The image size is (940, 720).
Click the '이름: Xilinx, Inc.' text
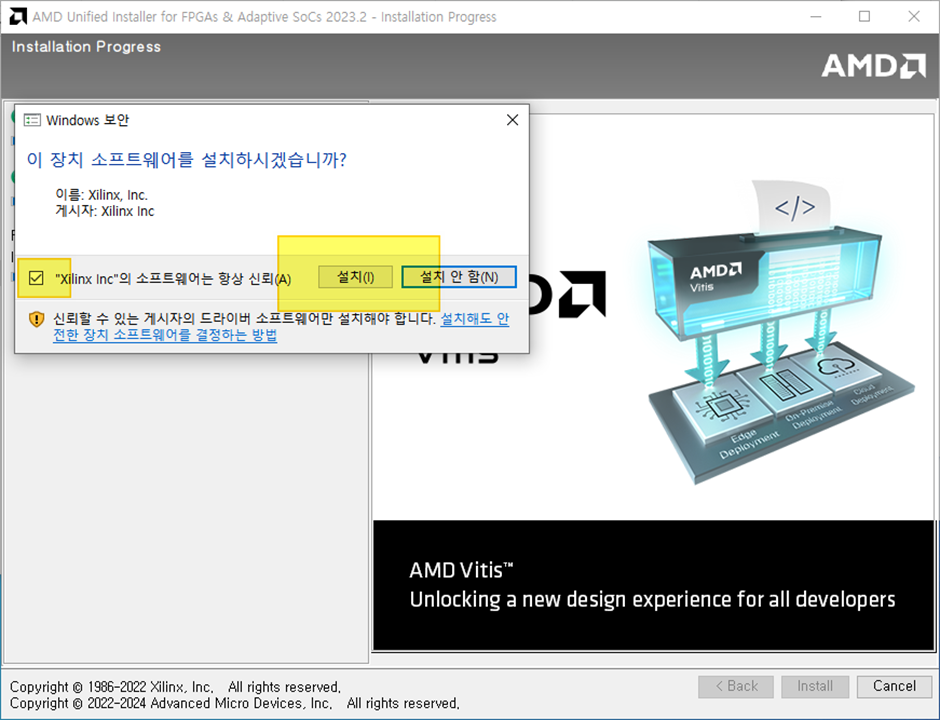point(101,195)
